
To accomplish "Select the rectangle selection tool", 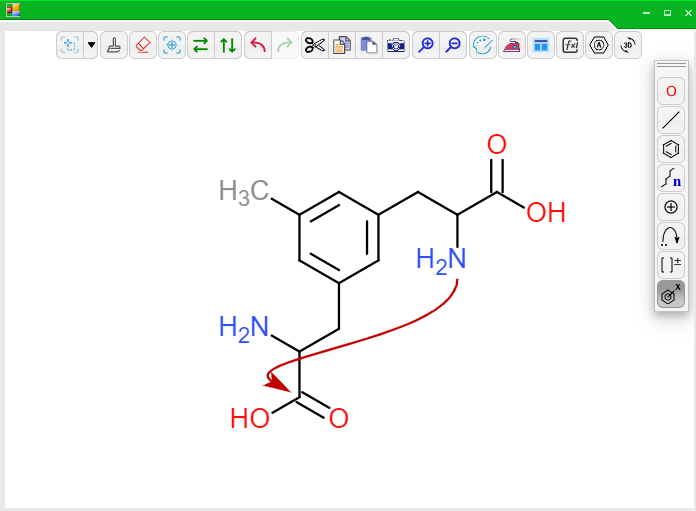I will (70, 45).
